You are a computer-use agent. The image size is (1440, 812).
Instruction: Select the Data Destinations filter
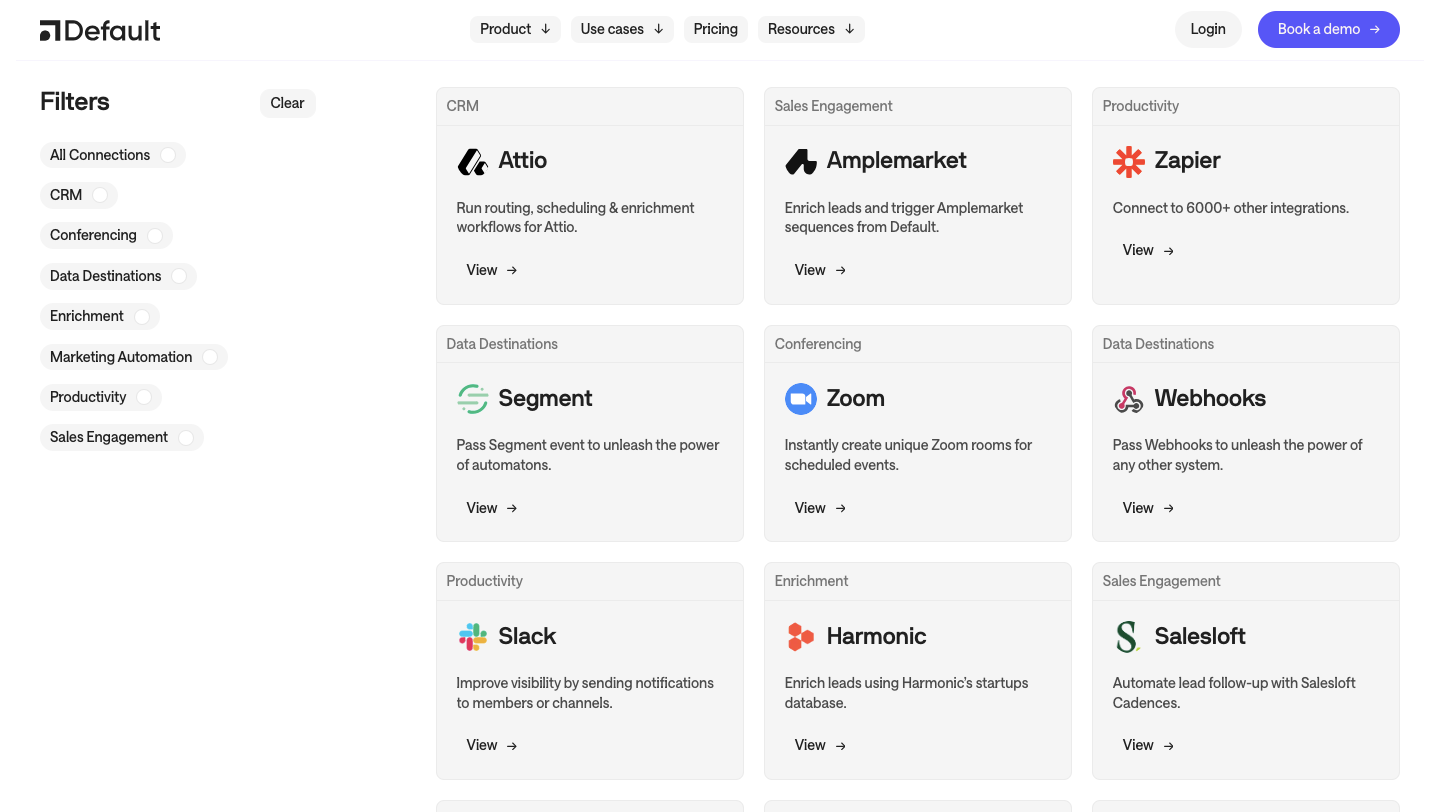[x=118, y=276]
